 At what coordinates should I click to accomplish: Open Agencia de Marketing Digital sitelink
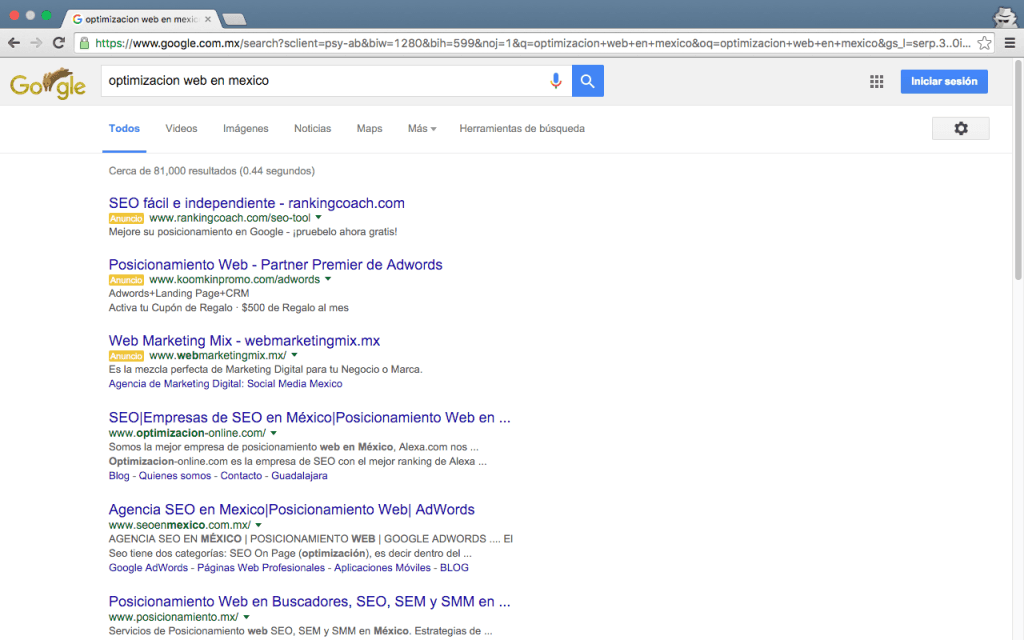pyautogui.click(x=225, y=384)
